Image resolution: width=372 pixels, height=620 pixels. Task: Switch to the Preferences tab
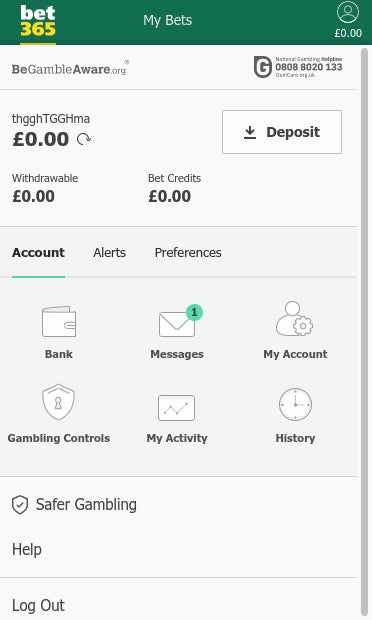coord(188,253)
